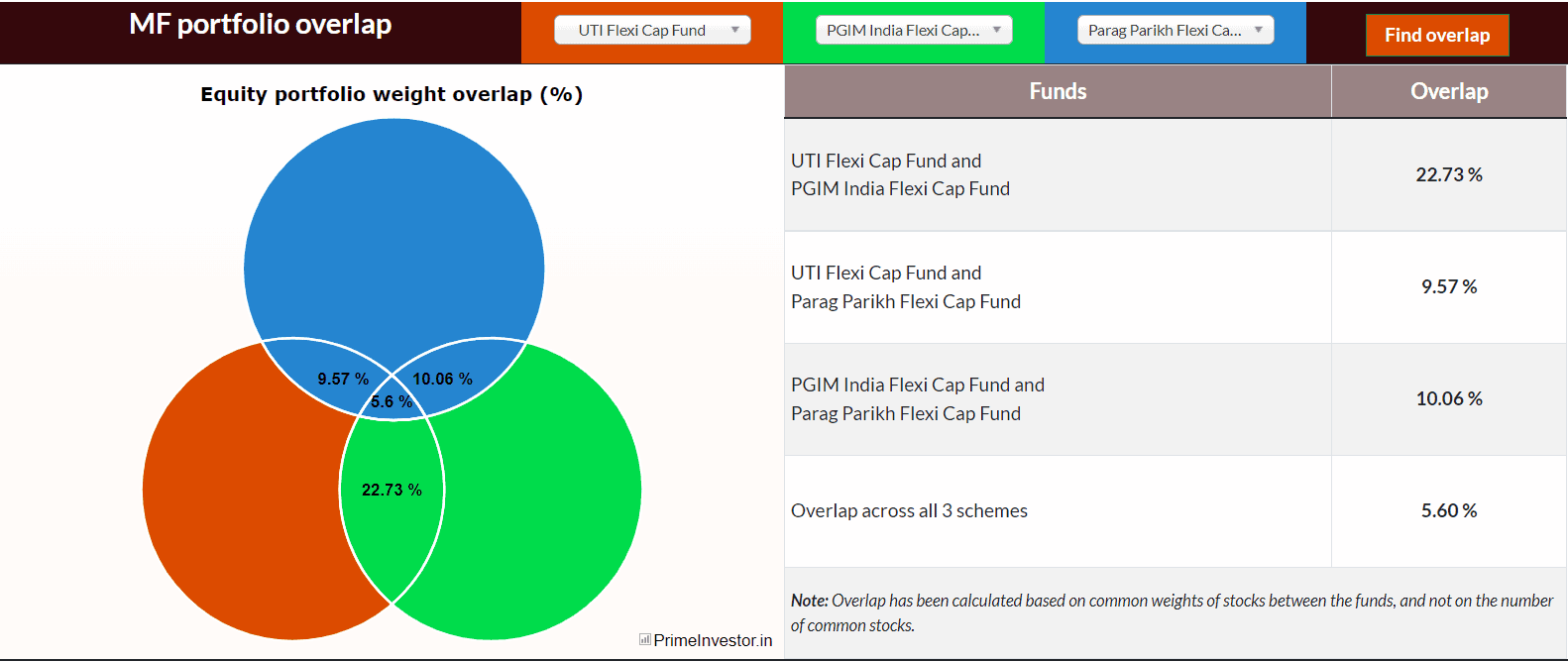
Task: Click the Overlap column header
Action: [x=1449, y=91]
